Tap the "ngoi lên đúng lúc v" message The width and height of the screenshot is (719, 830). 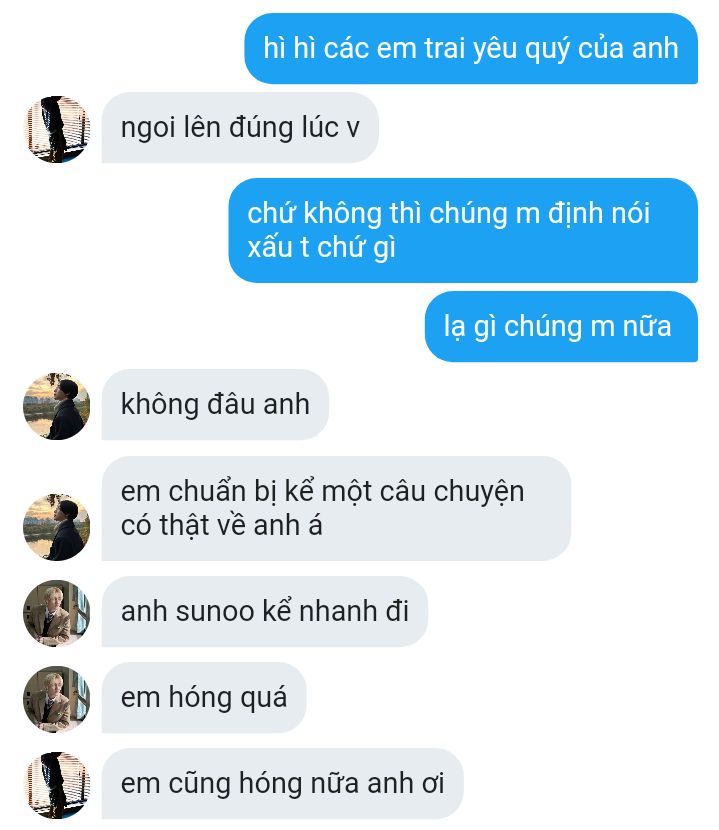coord(240,128)
